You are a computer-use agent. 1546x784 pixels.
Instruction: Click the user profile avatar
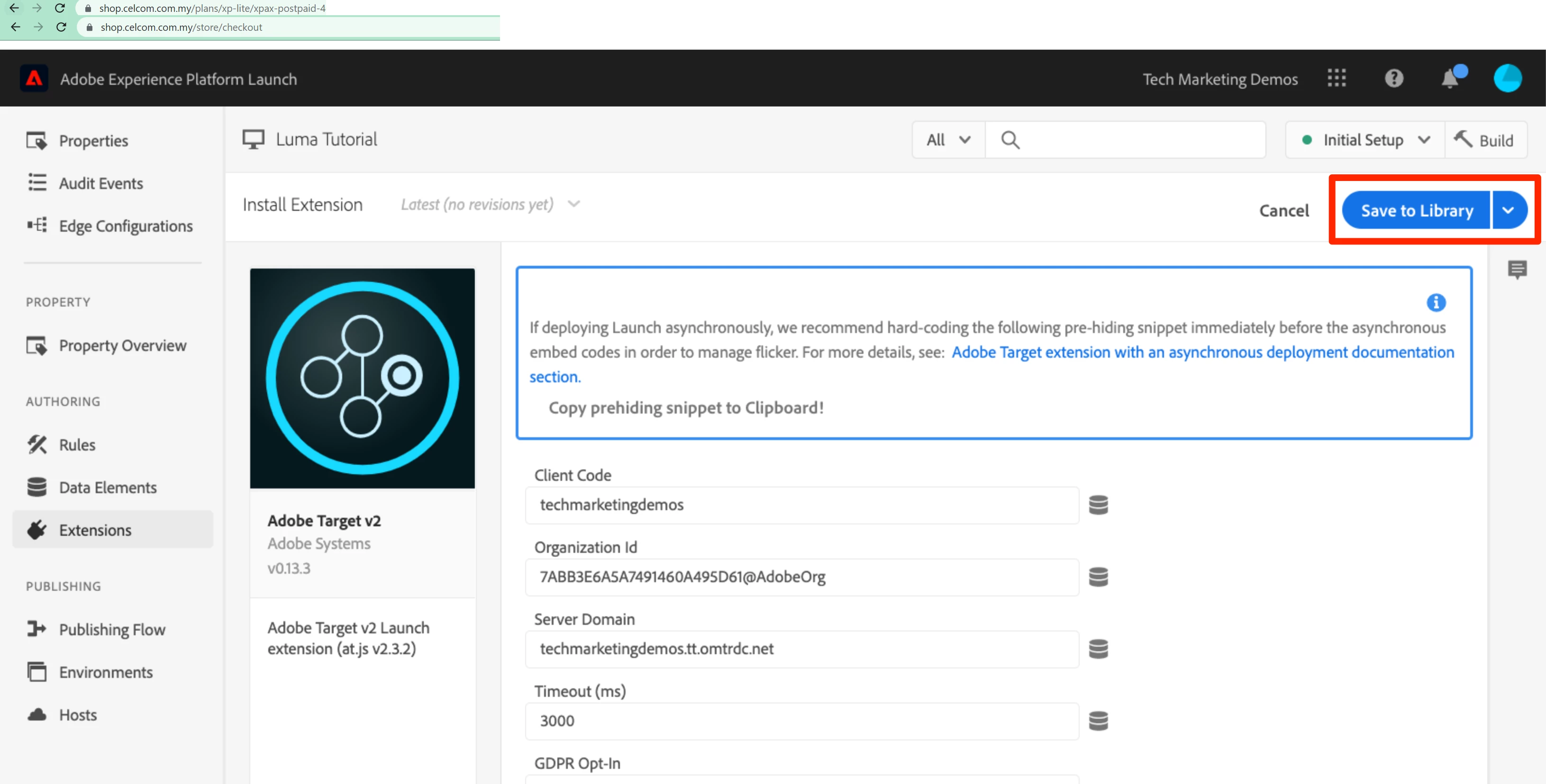pos(1507,79)
